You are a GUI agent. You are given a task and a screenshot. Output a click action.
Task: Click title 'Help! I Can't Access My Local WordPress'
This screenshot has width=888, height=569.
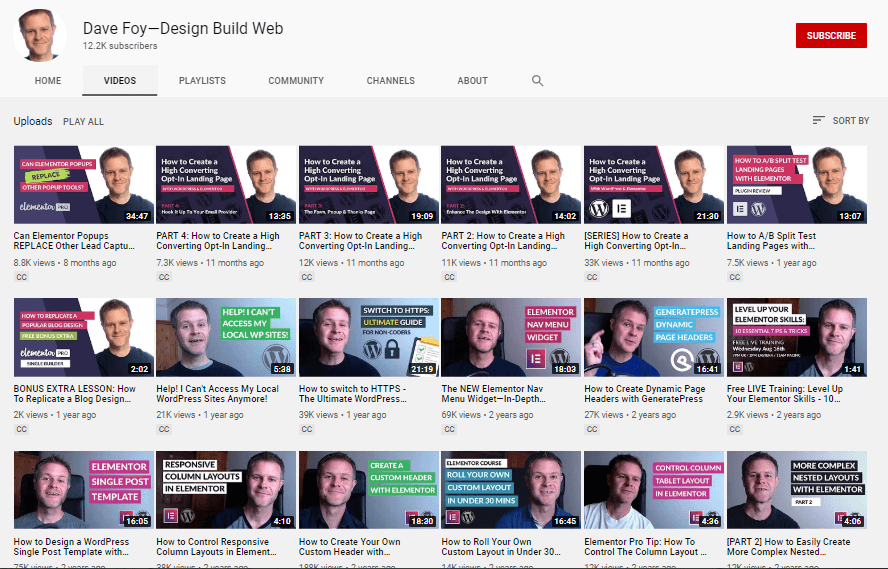(x=217, y=393)
